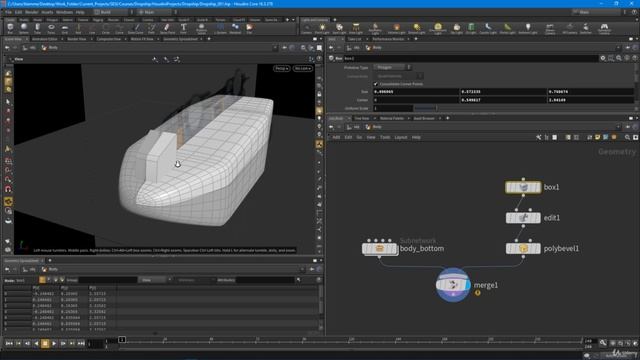Select the Tube shelf tool

pyautogui.click(x=37, y=28)
